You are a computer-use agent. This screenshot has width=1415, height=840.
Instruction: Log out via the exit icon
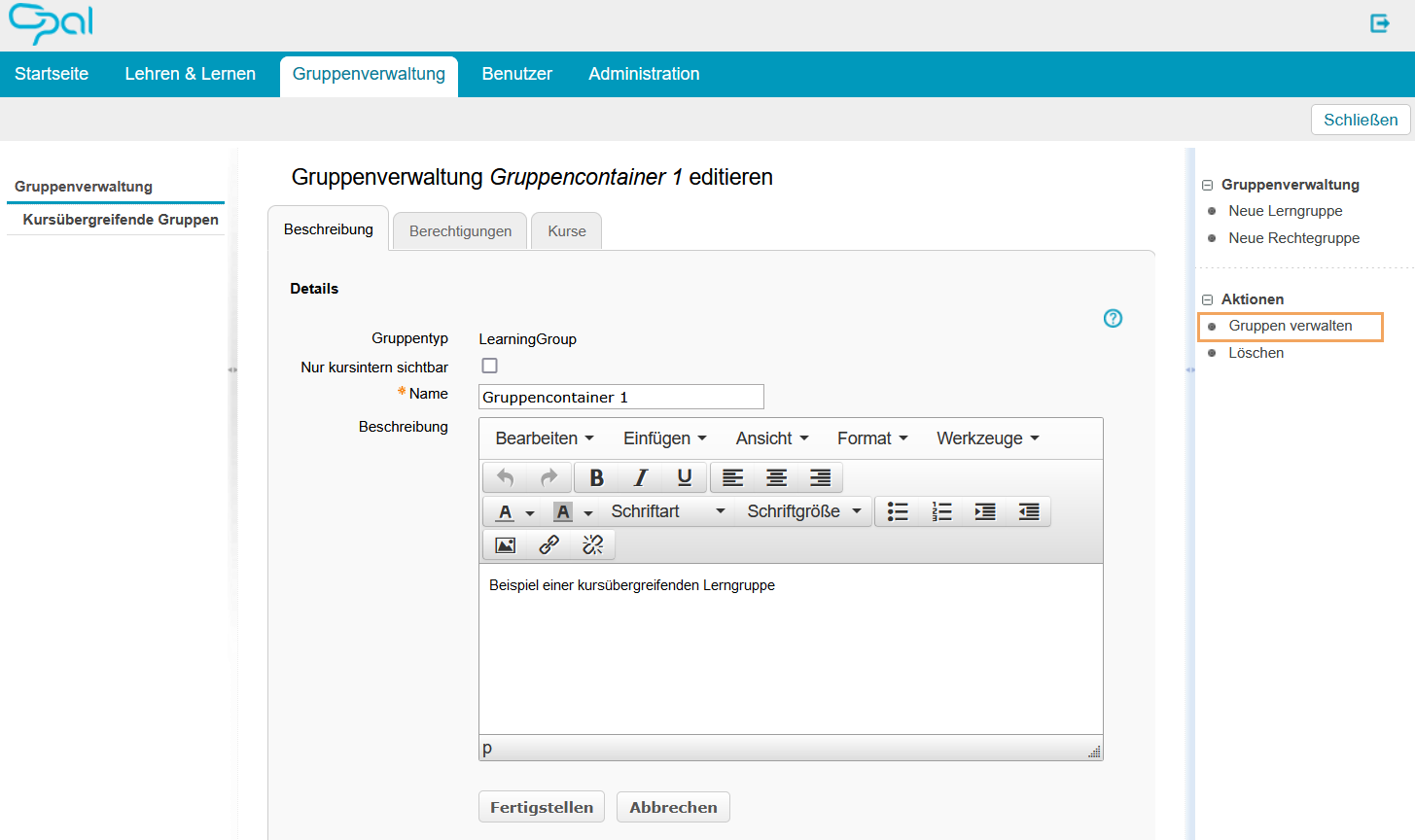(x=1379, y=22)
